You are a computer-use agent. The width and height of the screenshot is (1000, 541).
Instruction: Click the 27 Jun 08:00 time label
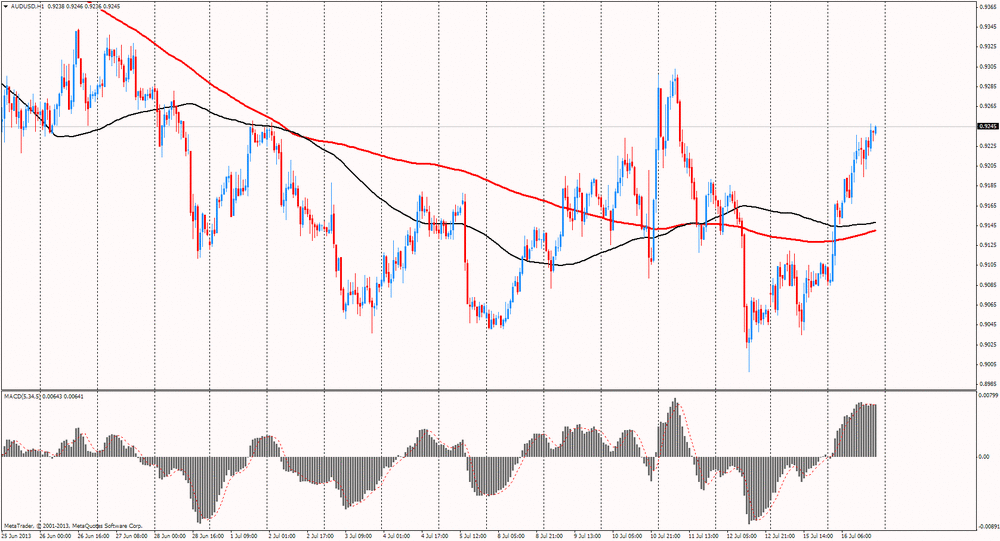point(133,537)
